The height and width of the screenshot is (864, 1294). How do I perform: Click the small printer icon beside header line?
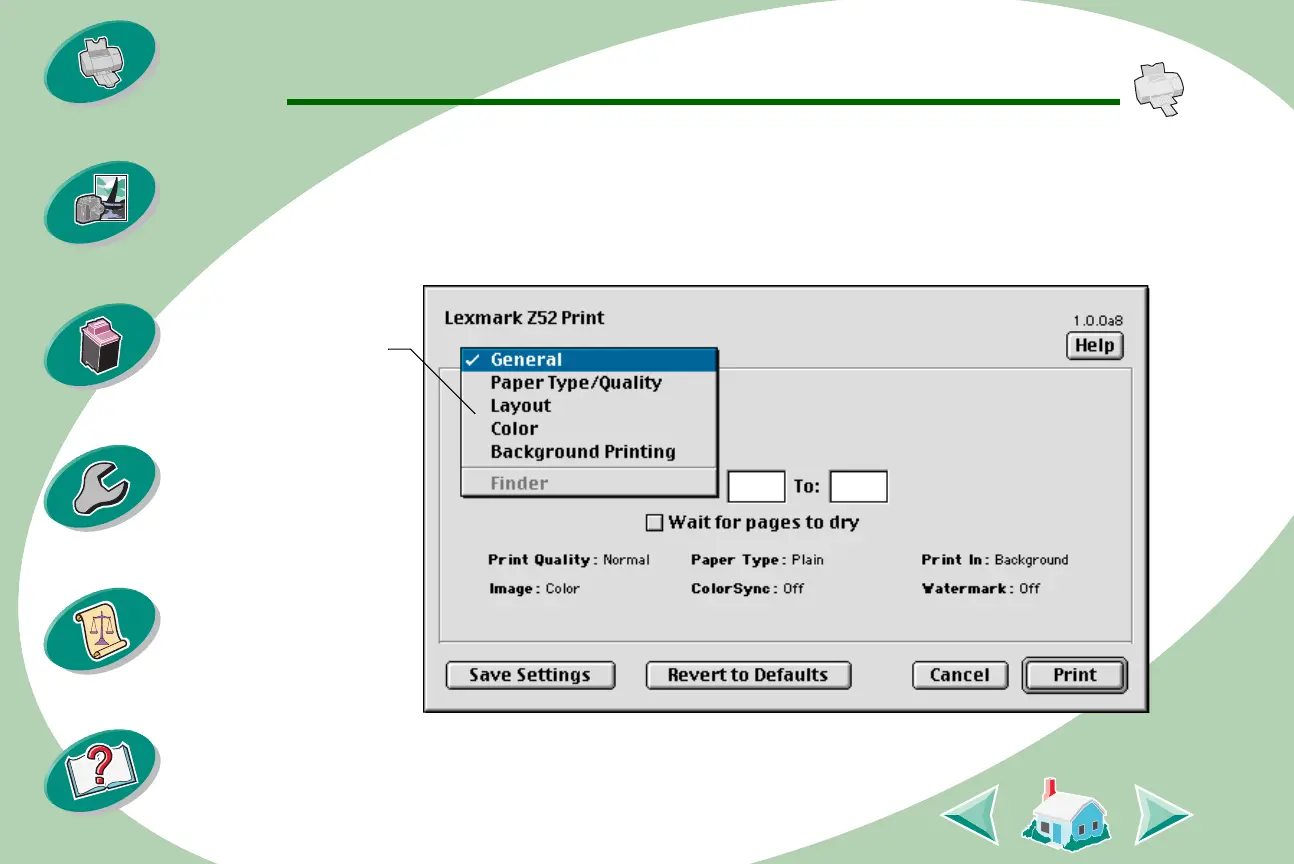click(x=1157, y=91)
